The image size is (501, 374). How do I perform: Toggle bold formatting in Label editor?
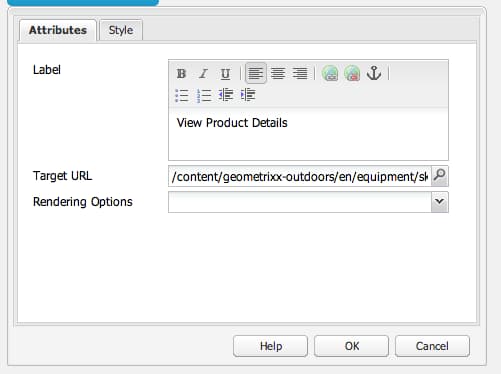pos(181,73)
